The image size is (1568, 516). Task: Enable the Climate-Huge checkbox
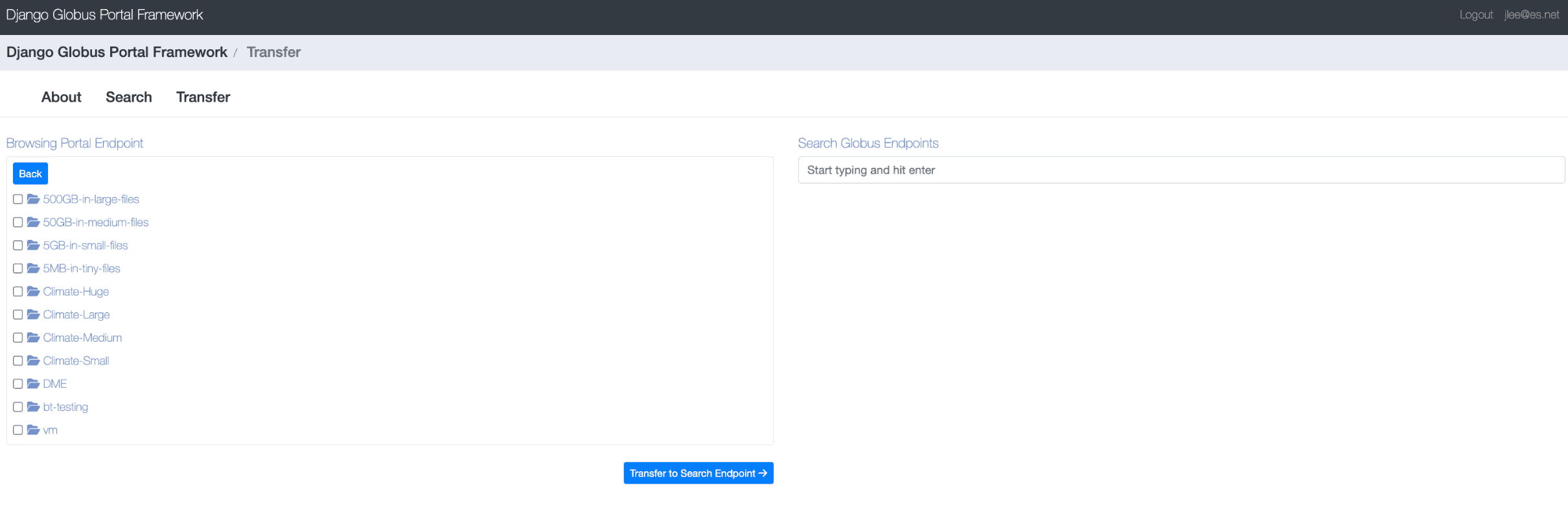18,292
